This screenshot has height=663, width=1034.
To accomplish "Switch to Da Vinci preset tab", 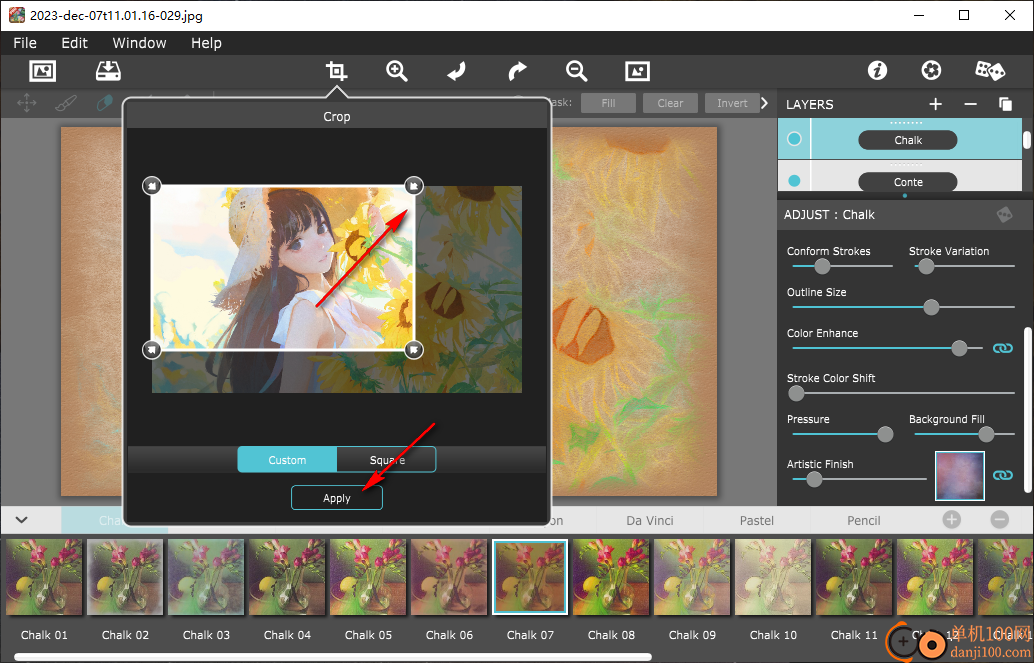I will pyautogui.click(x=650, y=521).
